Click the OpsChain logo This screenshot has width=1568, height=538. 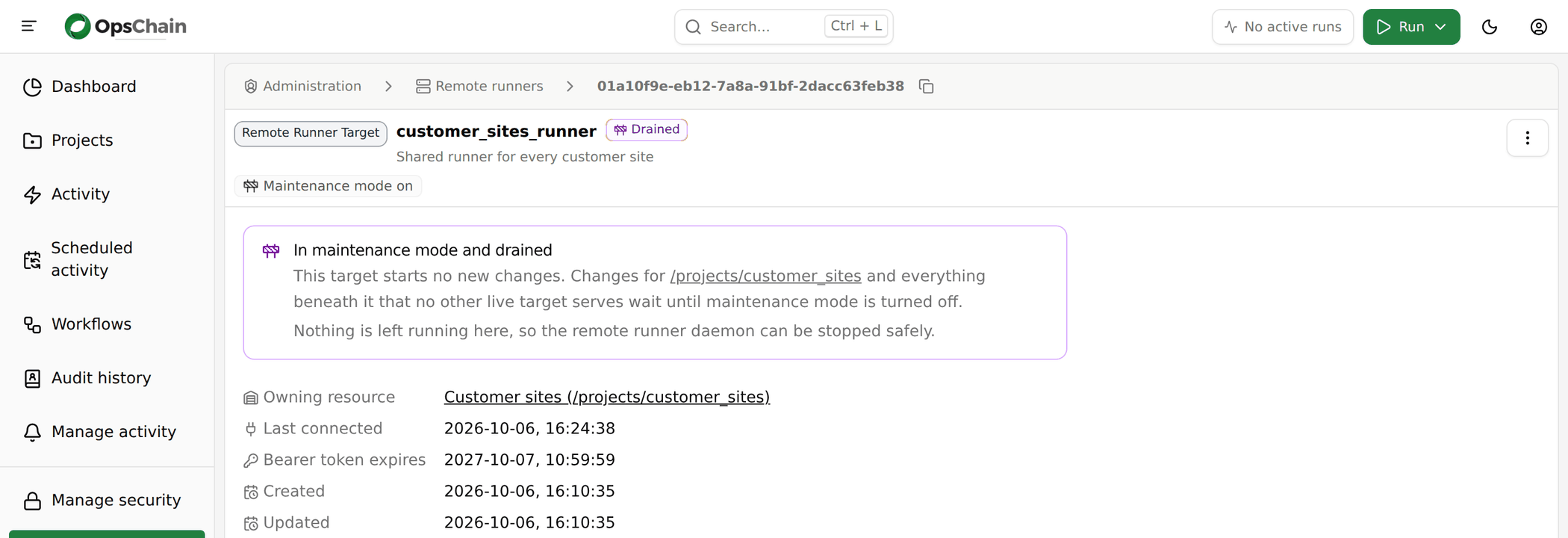click(125, 26)
